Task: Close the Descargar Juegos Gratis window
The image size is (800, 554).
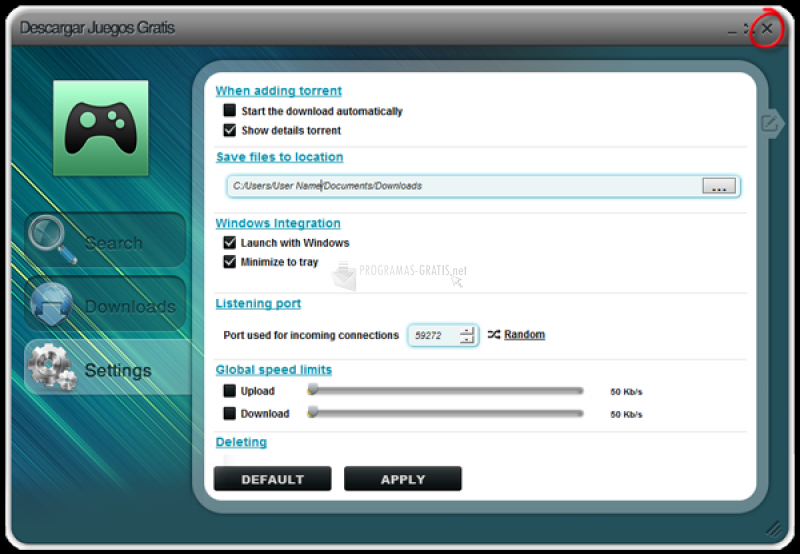Action: click(767, 29)
